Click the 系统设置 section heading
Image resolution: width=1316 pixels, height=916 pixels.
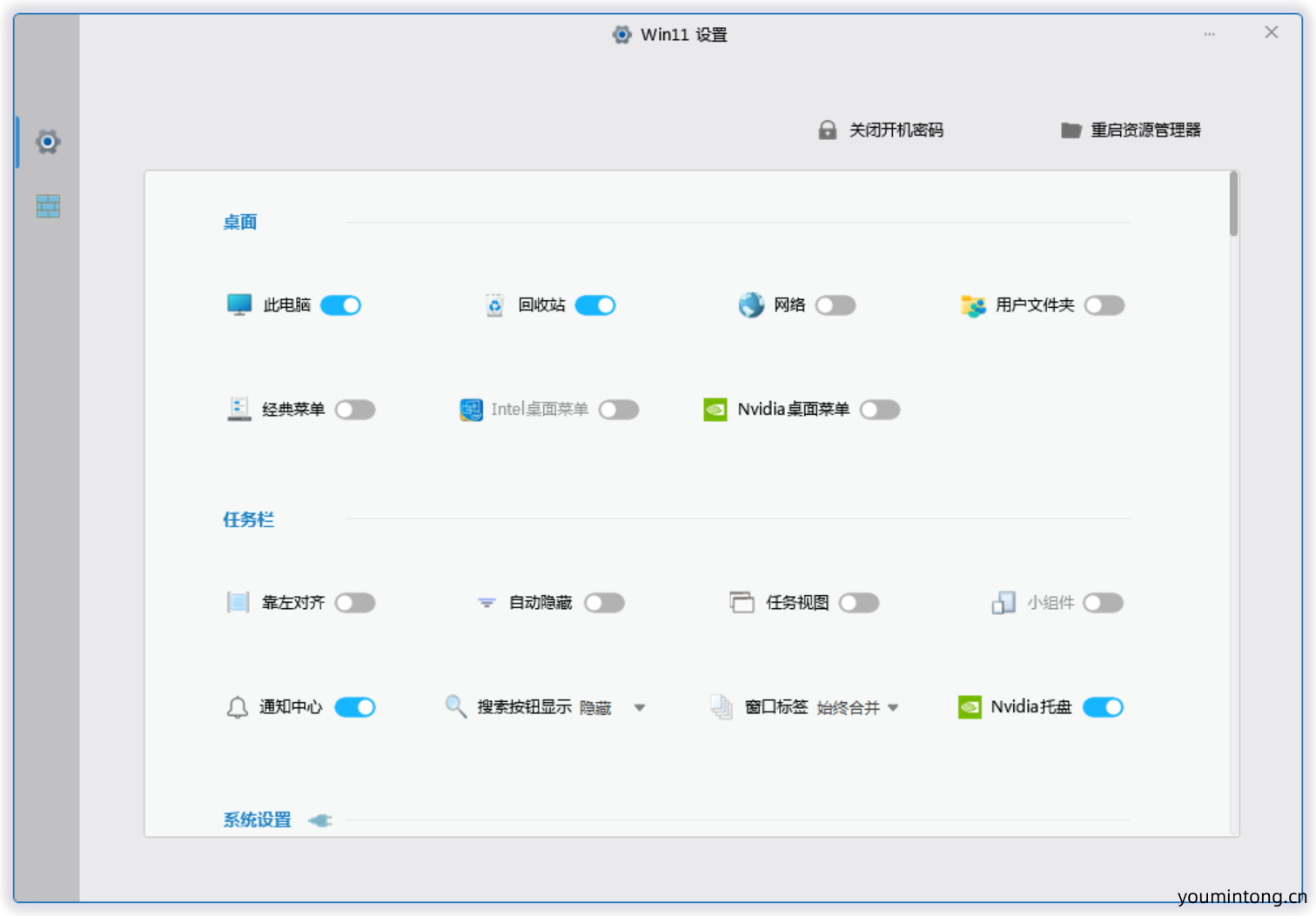[257, 819]
